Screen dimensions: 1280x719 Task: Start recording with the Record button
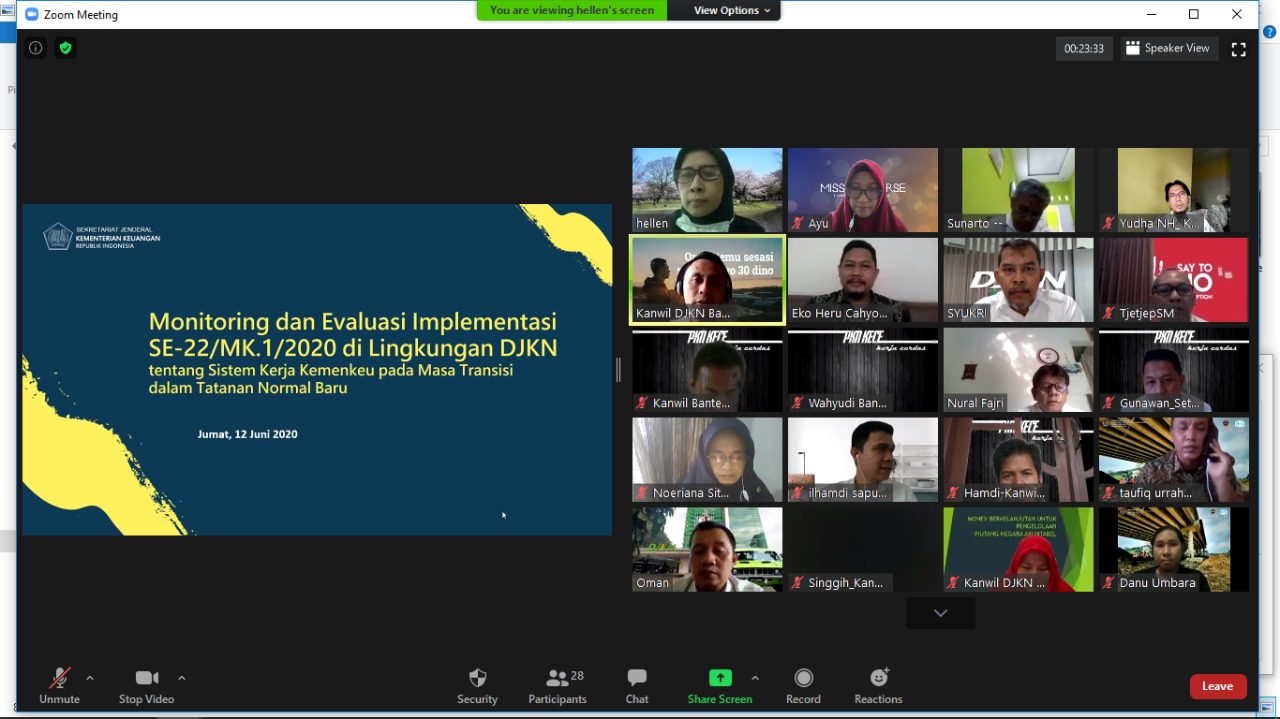coord(803,685)
